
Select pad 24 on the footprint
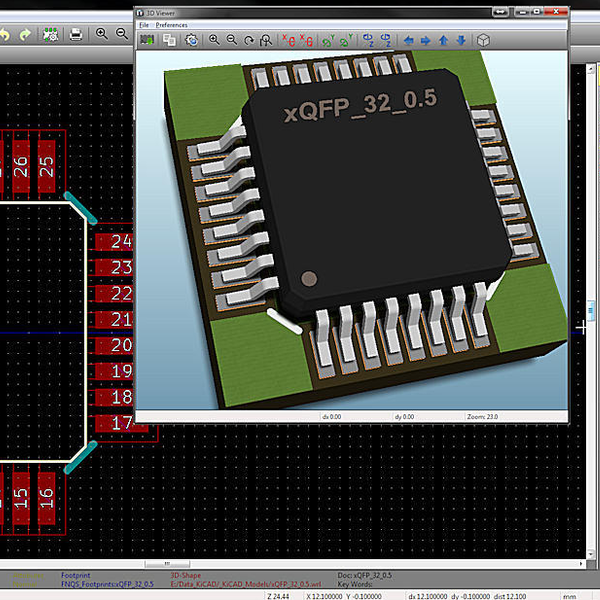click(121, 241)
